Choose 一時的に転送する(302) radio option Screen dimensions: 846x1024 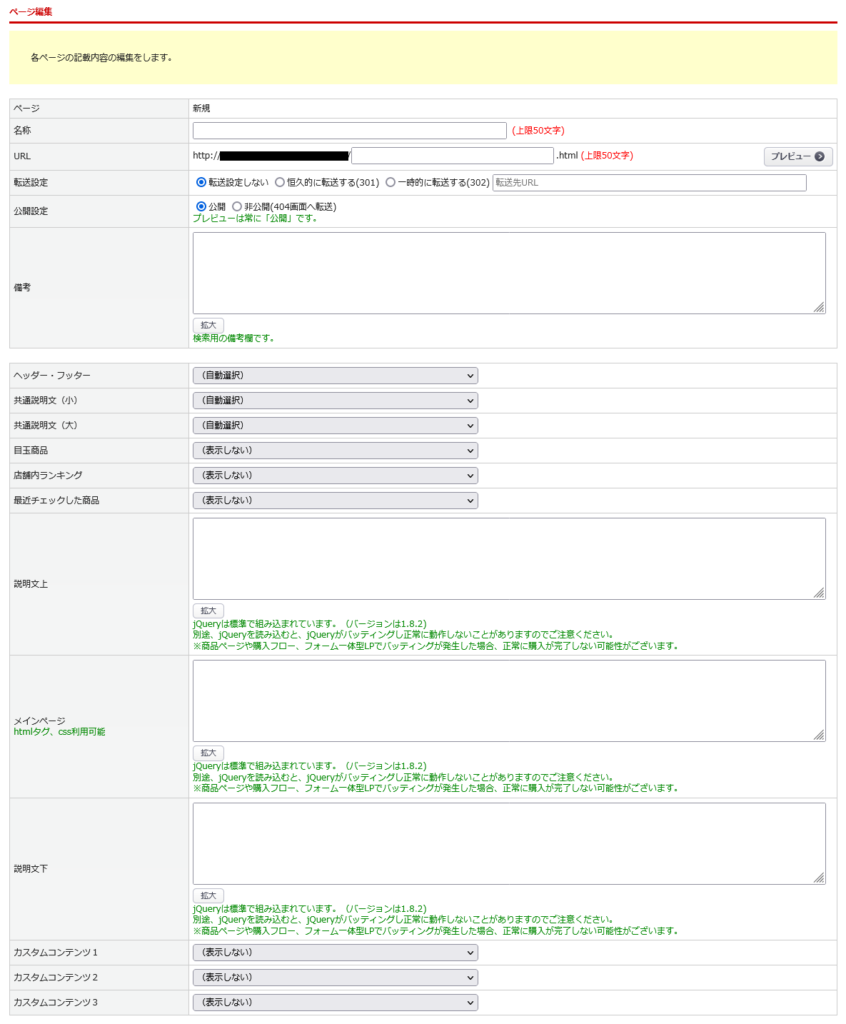pyautogui.click(x=391, y=182)
